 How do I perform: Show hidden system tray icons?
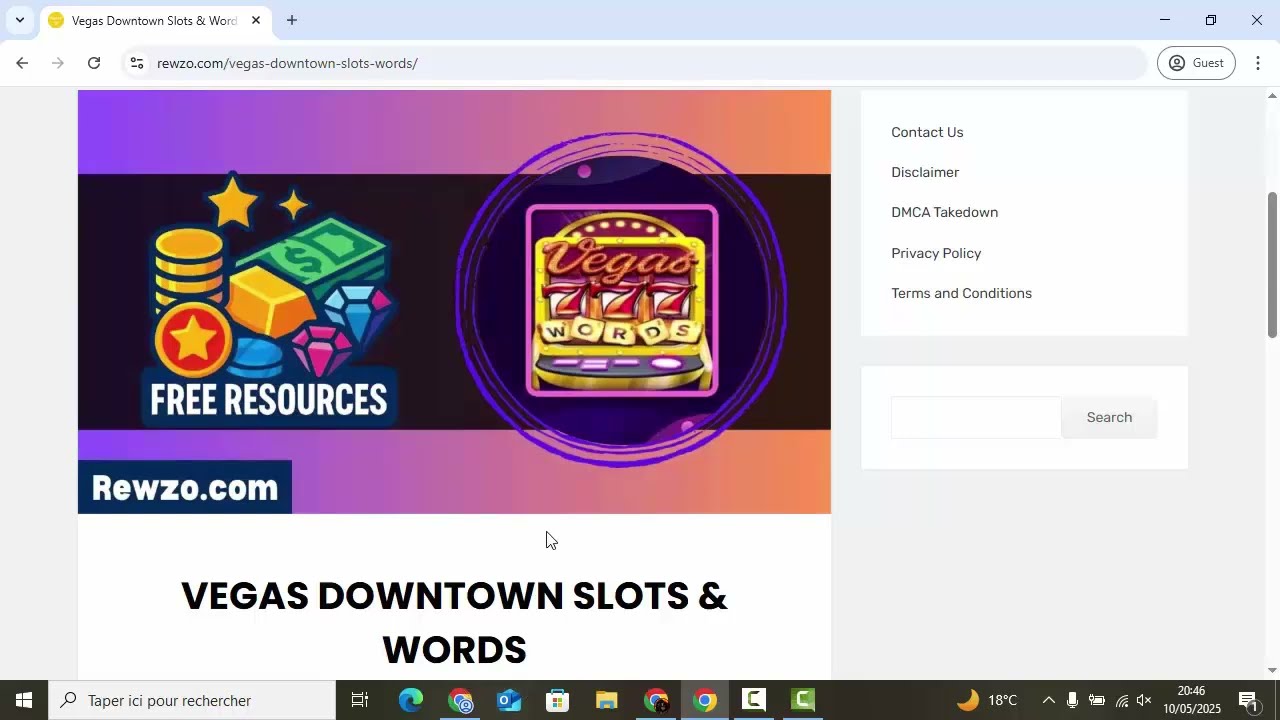1048,700
